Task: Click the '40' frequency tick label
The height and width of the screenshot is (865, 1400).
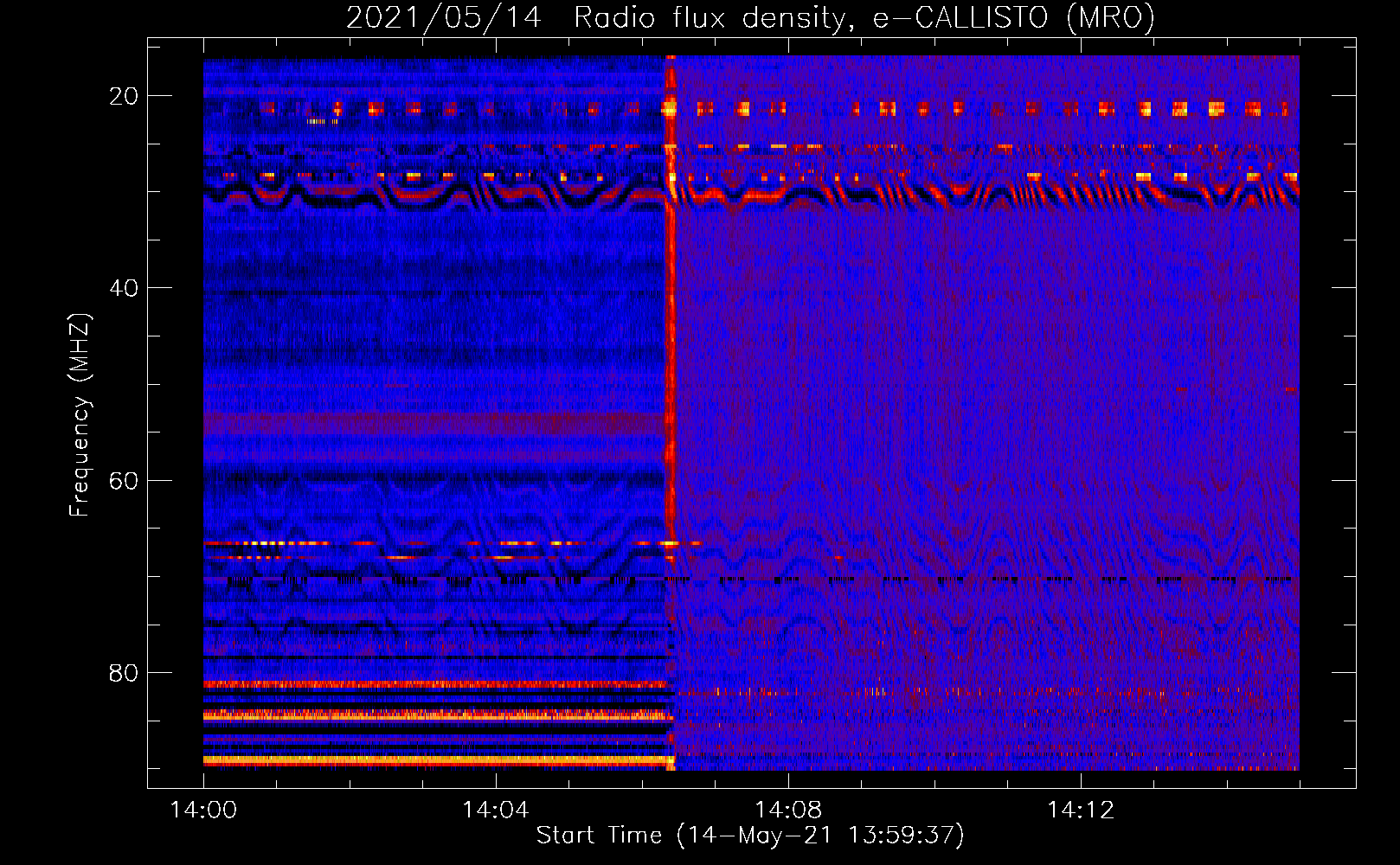Action: (x=124, y=288)
